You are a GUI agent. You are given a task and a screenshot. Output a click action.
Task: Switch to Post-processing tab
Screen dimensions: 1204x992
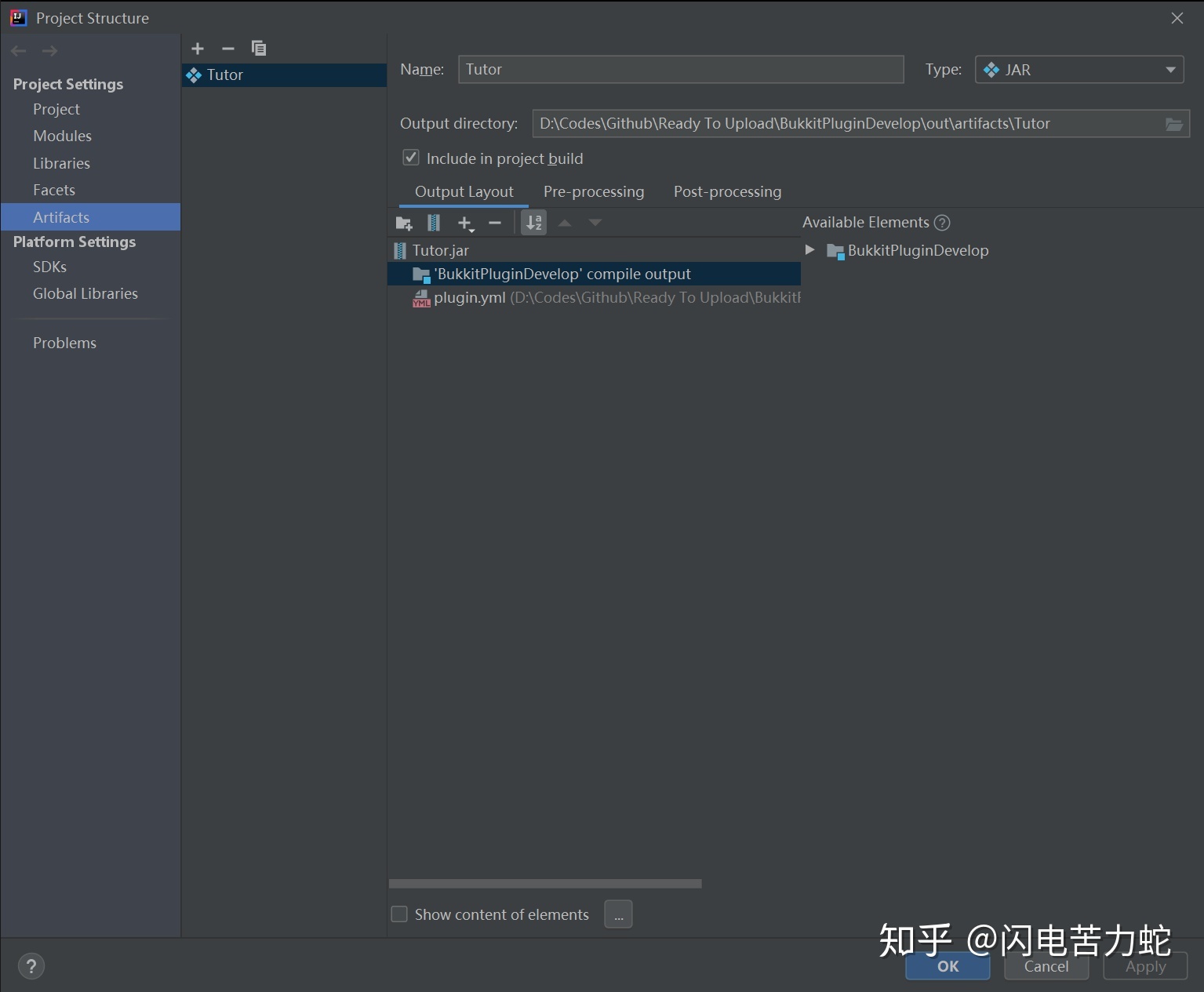click(x=728, y=192)
